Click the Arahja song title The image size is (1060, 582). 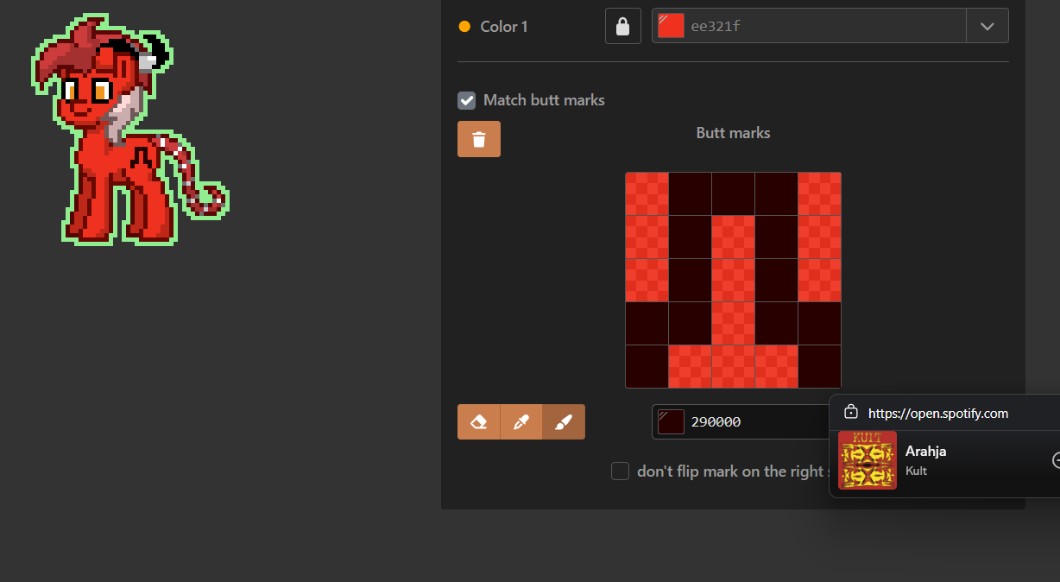click(925, 451)
